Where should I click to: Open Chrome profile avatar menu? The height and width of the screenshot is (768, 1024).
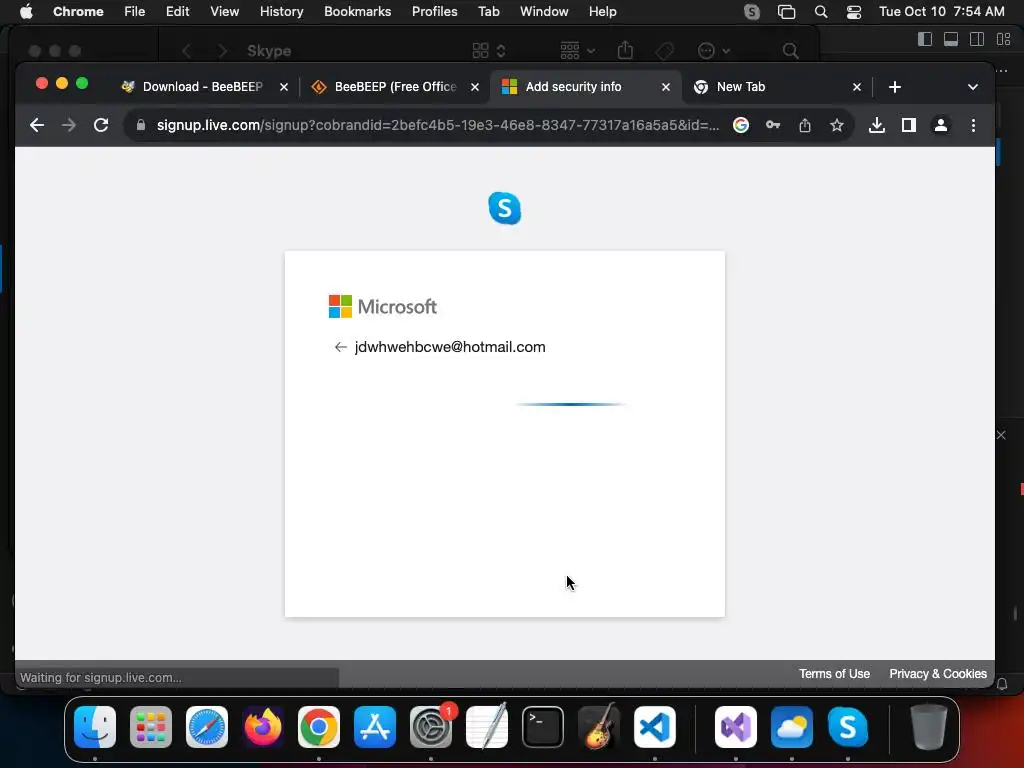tap(940, 125)
